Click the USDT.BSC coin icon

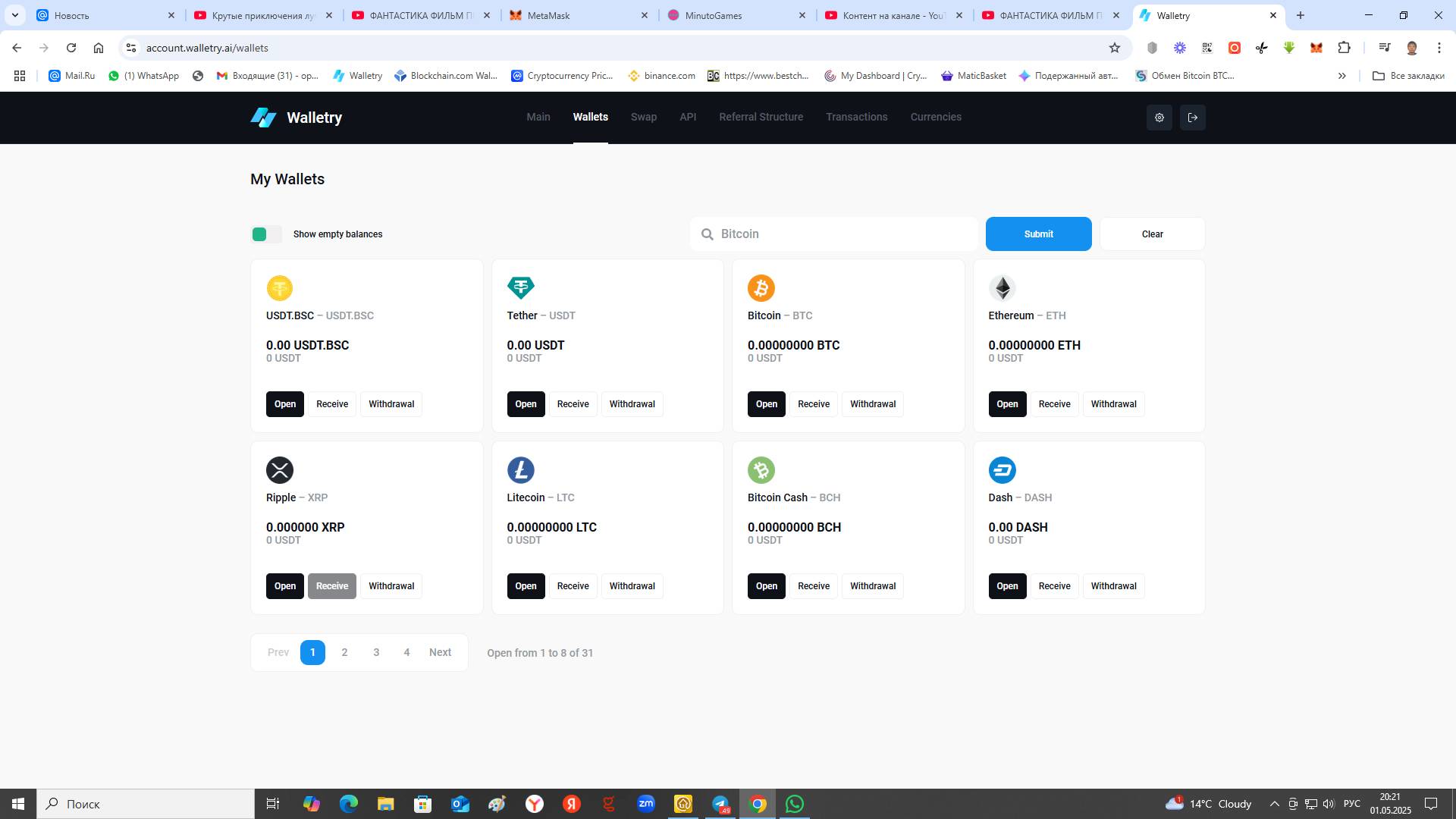coord(280,288)
